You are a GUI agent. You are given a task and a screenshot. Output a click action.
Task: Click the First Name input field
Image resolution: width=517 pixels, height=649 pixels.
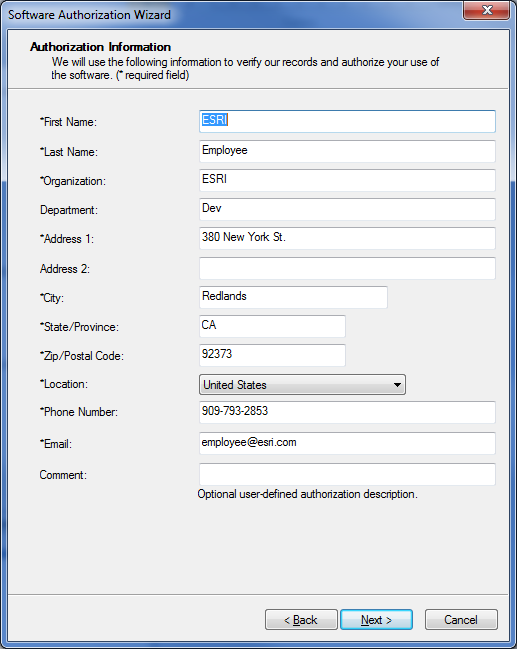point(347,121)
